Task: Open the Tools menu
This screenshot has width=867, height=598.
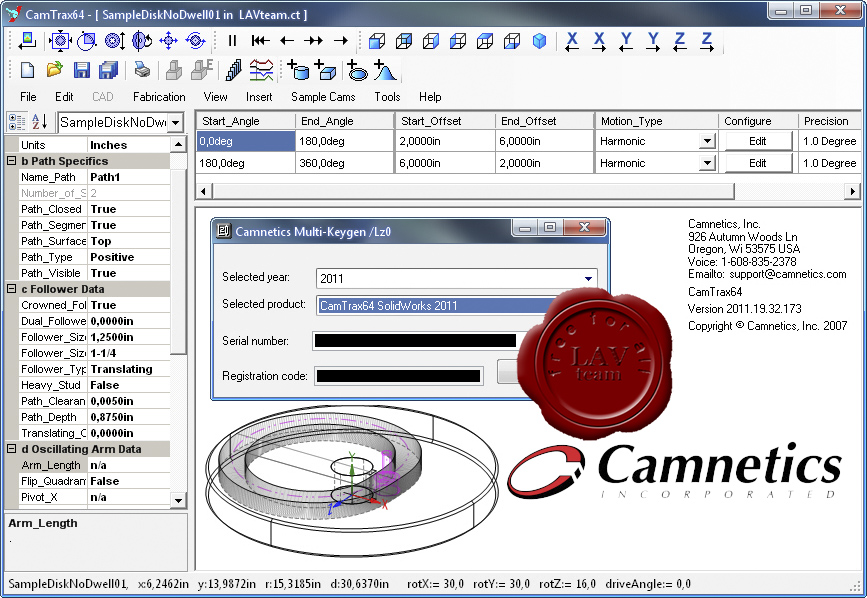Action: coord(387,97)
